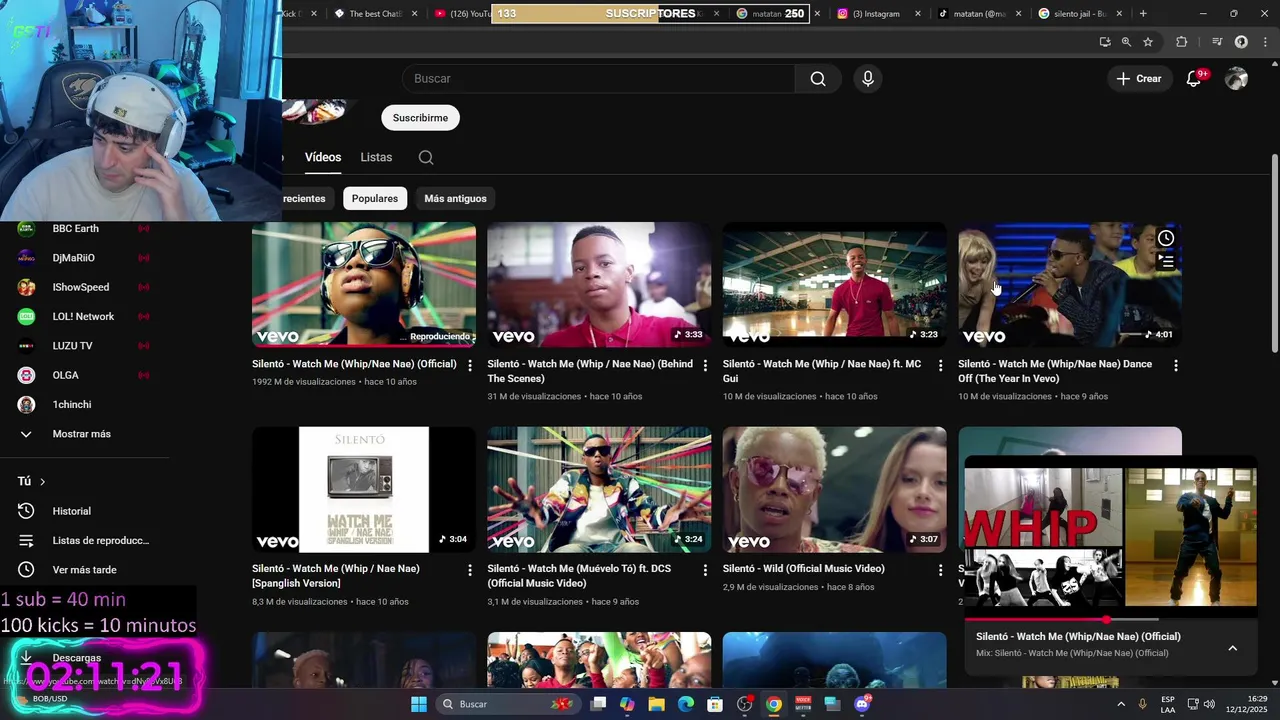The height and width of the screenshot is (720, 1280).
Task: Open Ver más tarde in sidebar
Action: coord(85,570)
